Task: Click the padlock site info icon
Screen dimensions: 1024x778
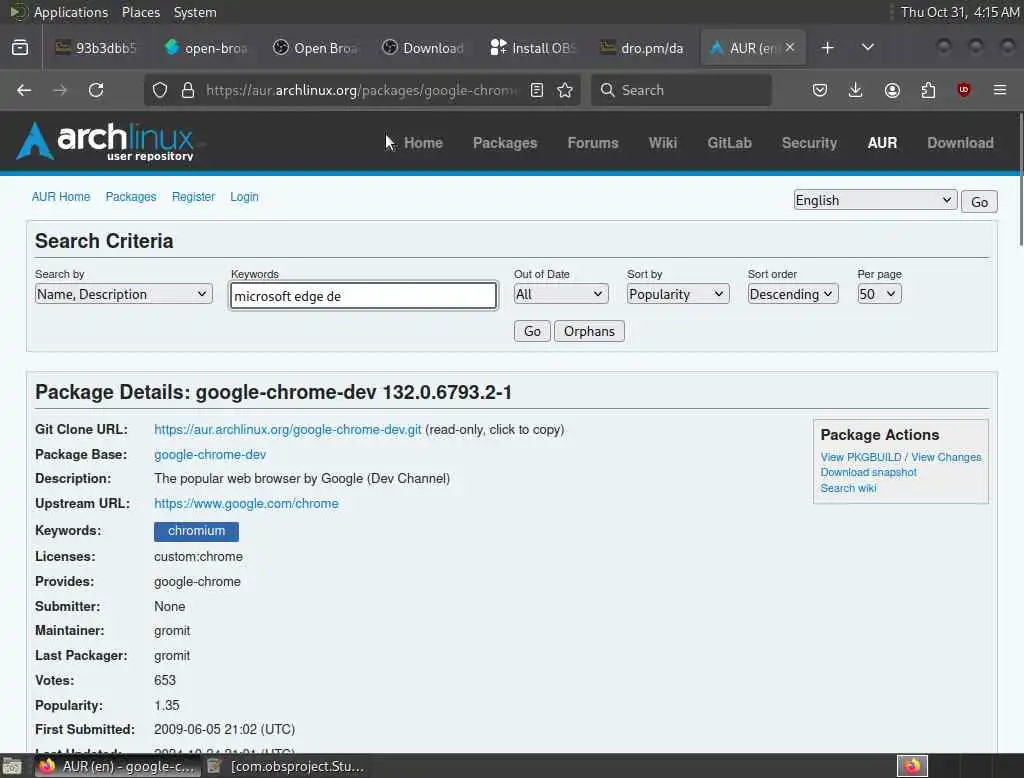Action: click(188, 90)
